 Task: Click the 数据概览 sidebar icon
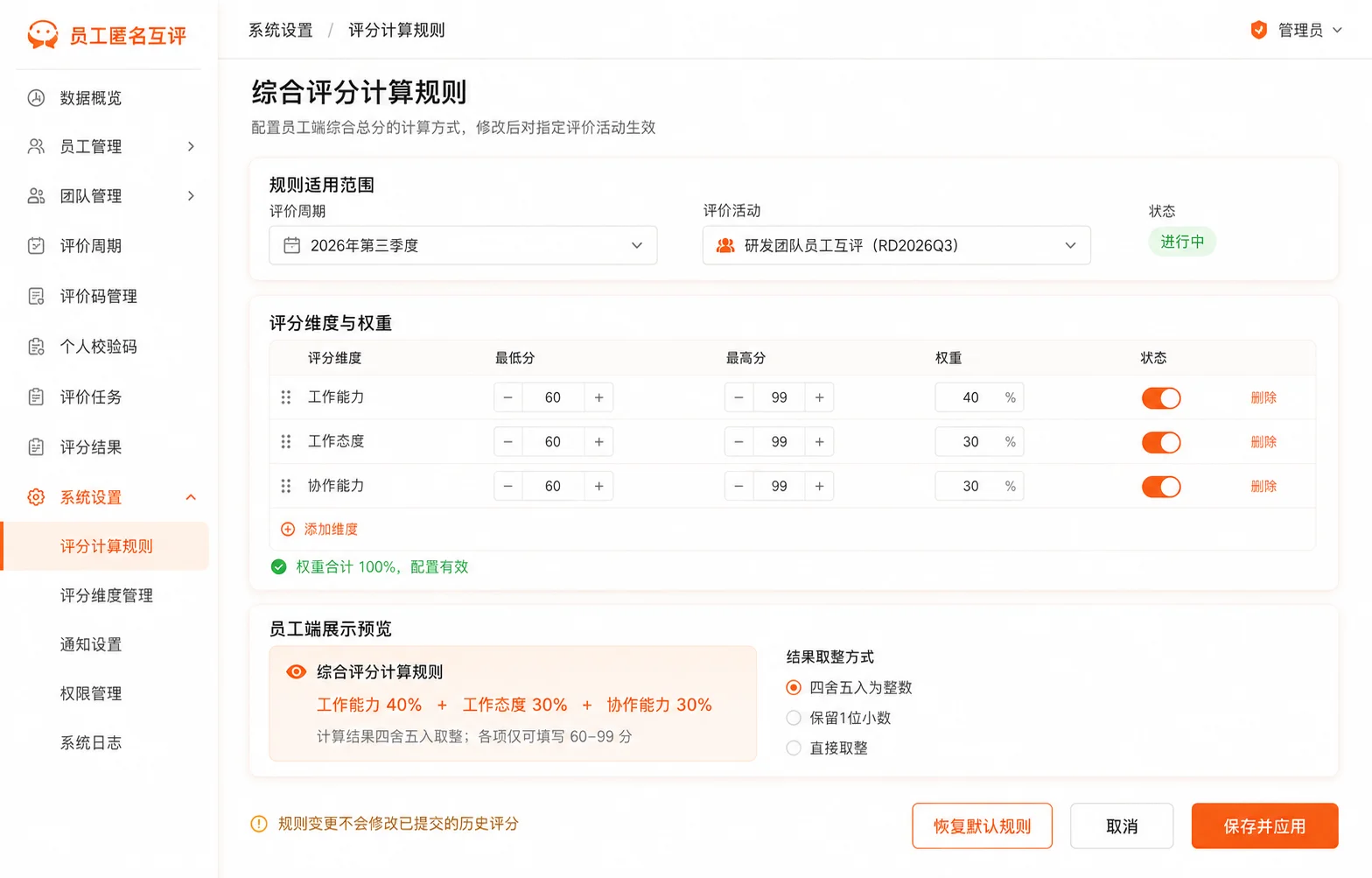pos(36,97)
